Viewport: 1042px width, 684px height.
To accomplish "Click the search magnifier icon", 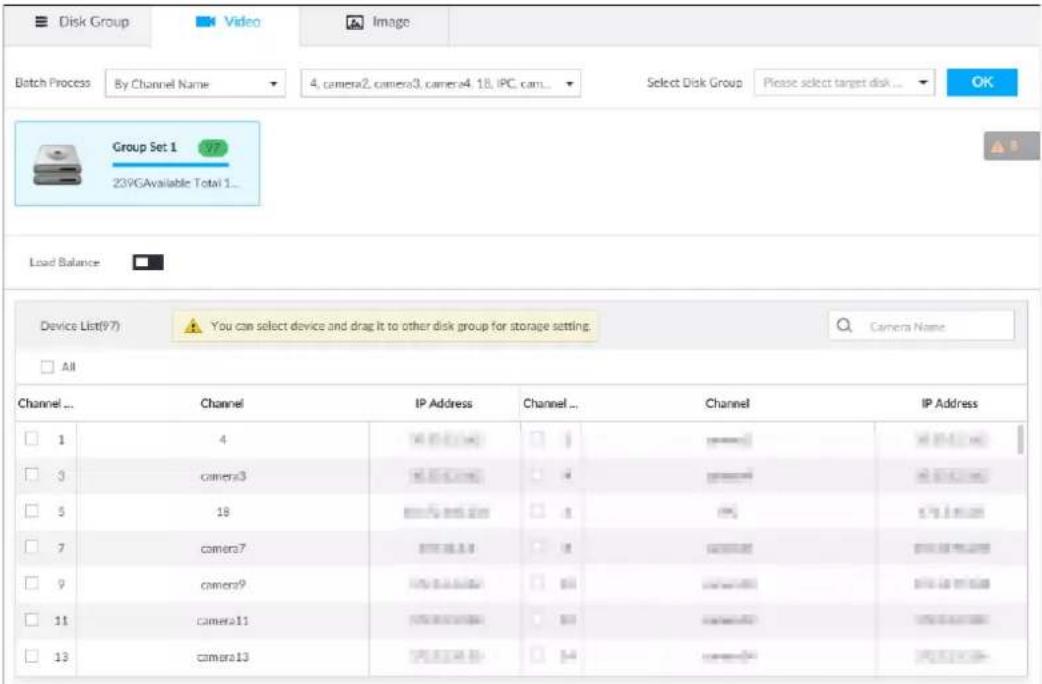I will pyautogui.click(x=844, y=326).
